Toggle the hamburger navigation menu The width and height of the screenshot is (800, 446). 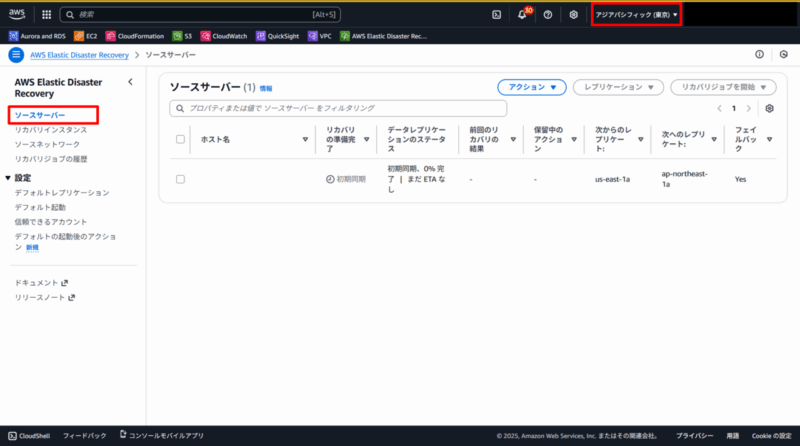click(x=16, y=55)
